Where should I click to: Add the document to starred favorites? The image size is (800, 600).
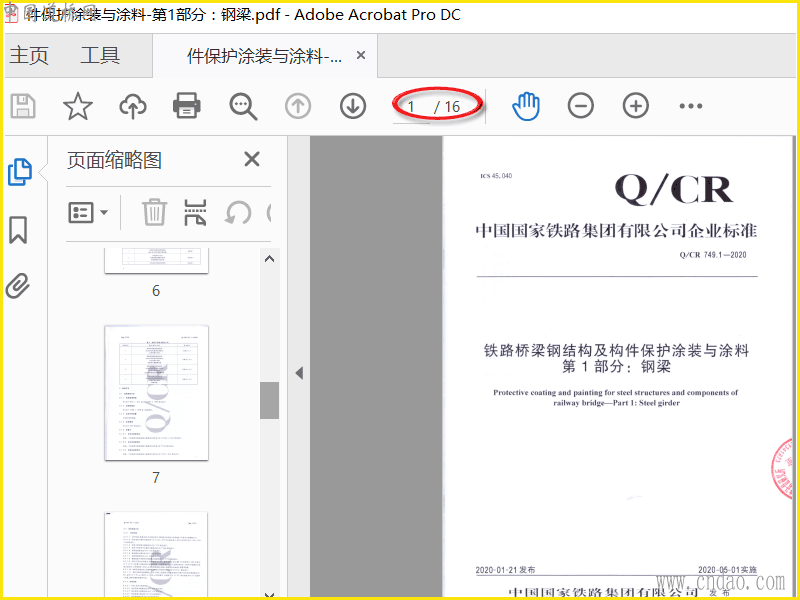(x=78, y=106)
